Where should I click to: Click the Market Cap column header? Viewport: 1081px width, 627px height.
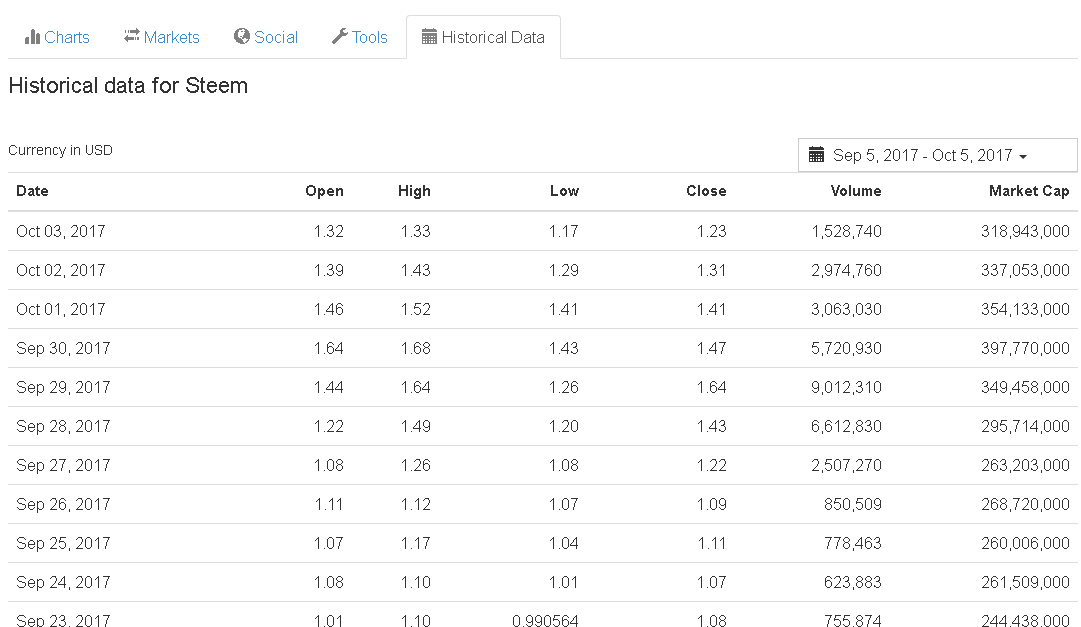click(x=1029, y=191)
